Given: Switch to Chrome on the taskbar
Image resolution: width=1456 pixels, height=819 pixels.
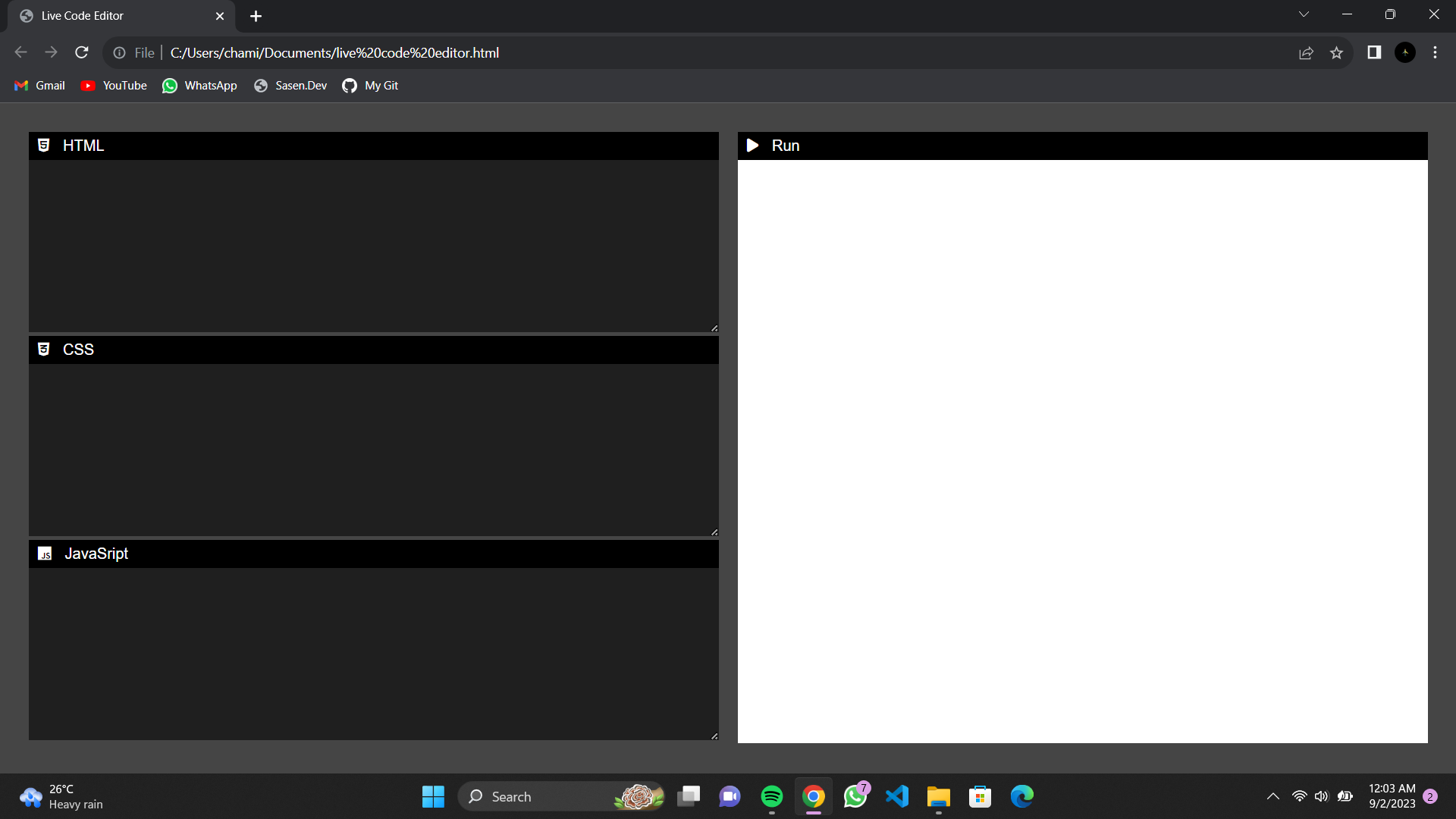Looking at the screenshot, I should (x=814, y=796).
